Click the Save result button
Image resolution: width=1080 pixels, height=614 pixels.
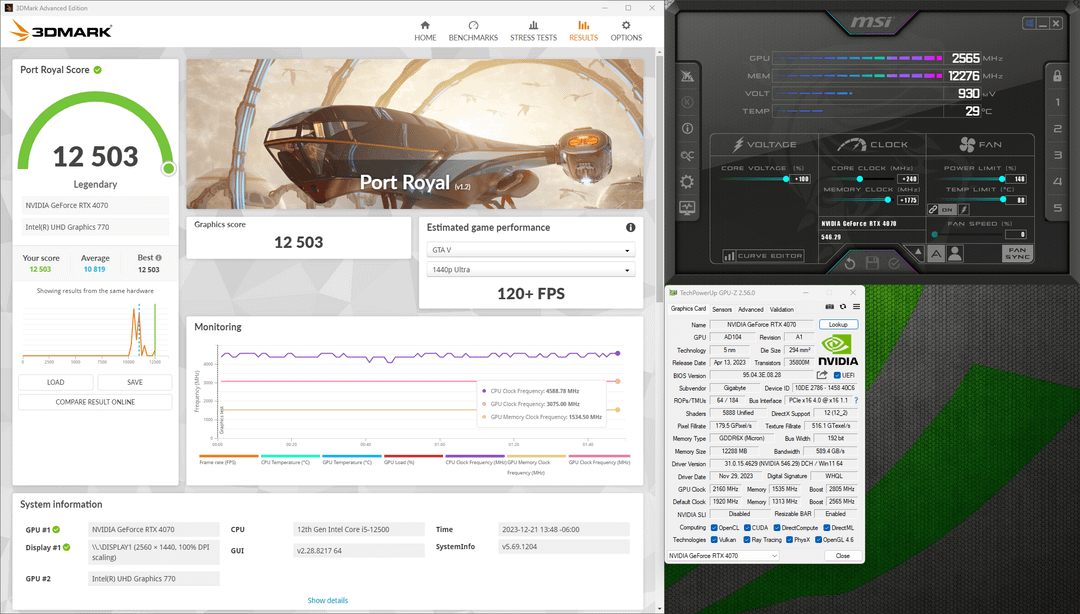click(135, 382)
